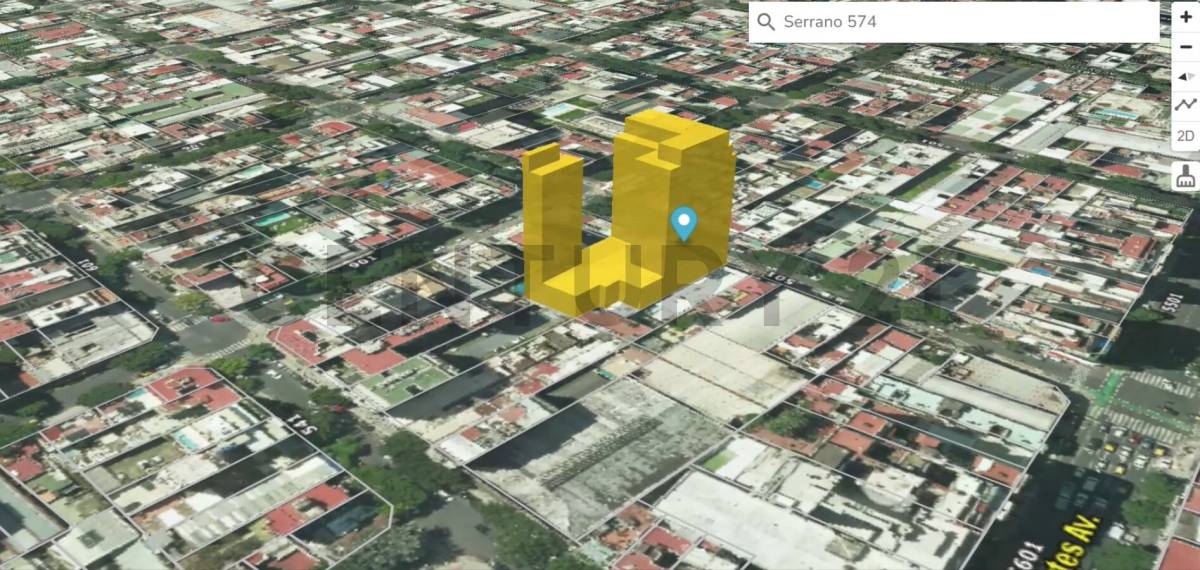
Task: Click the magnifier search icon
Action: point(766,22)
